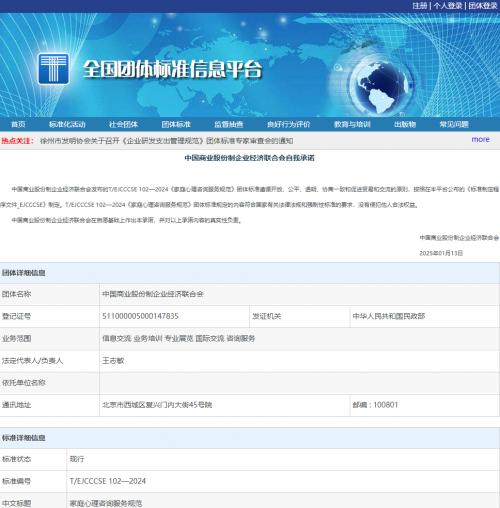Open the 团体登录 group login link
The height and width of the screenshot is (508, 500).
pyautogui.click(x=483, y=6)
